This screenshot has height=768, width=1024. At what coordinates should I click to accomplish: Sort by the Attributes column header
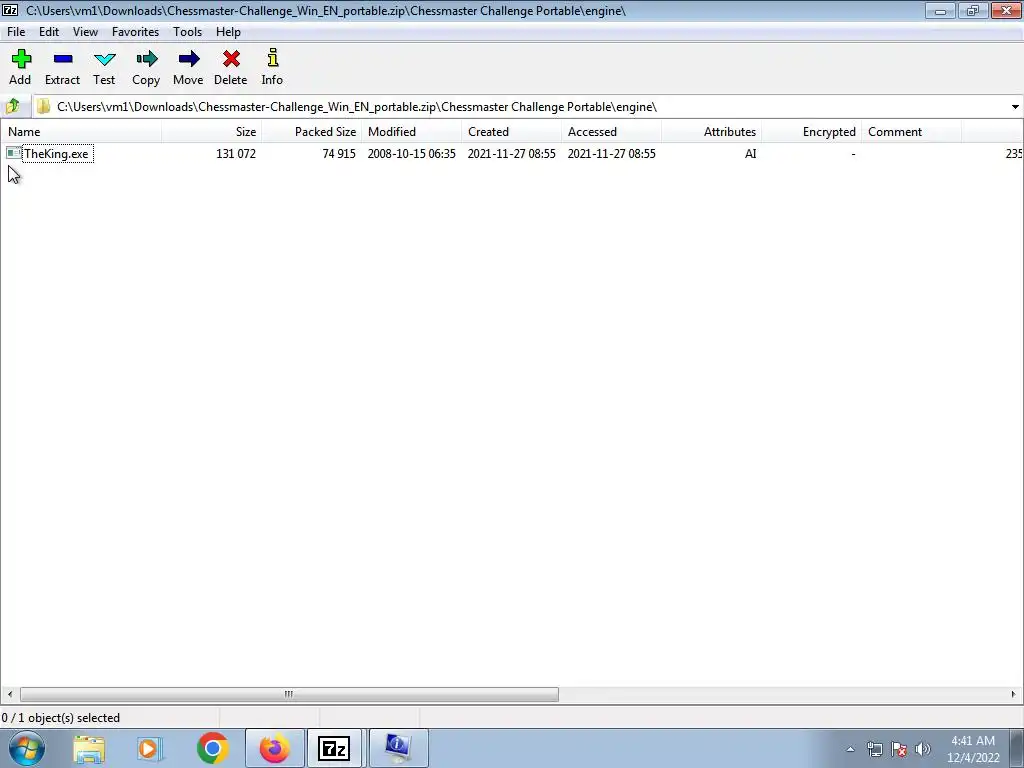[711, 131]
